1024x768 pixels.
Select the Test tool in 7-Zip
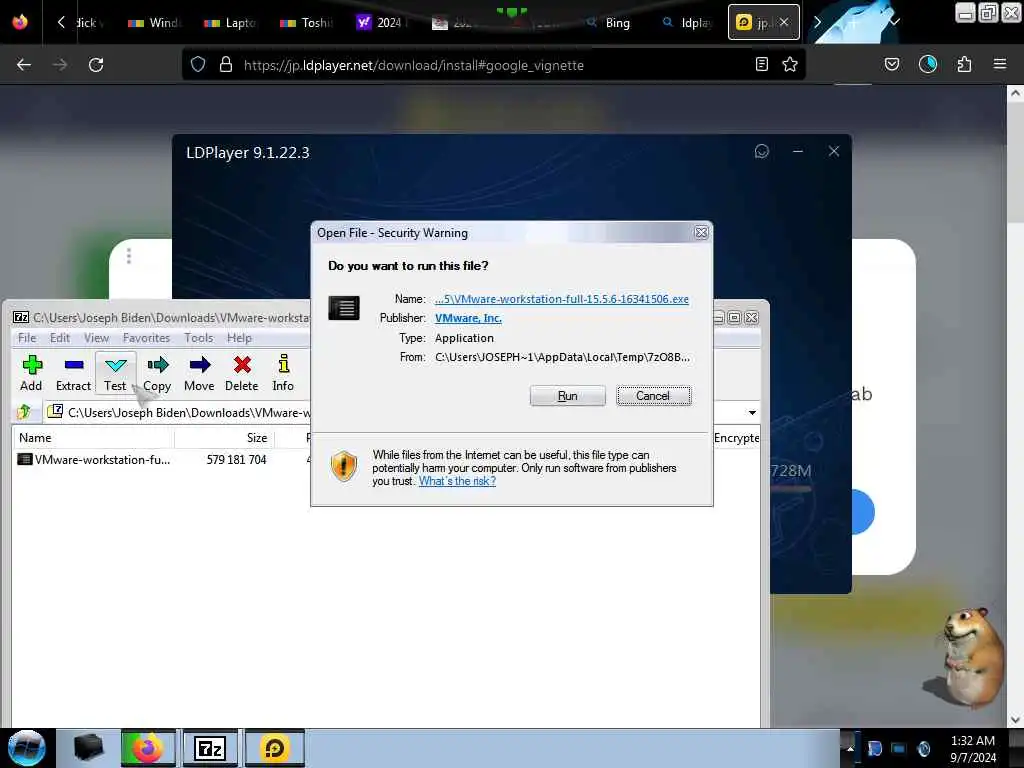tap(116, 373)
